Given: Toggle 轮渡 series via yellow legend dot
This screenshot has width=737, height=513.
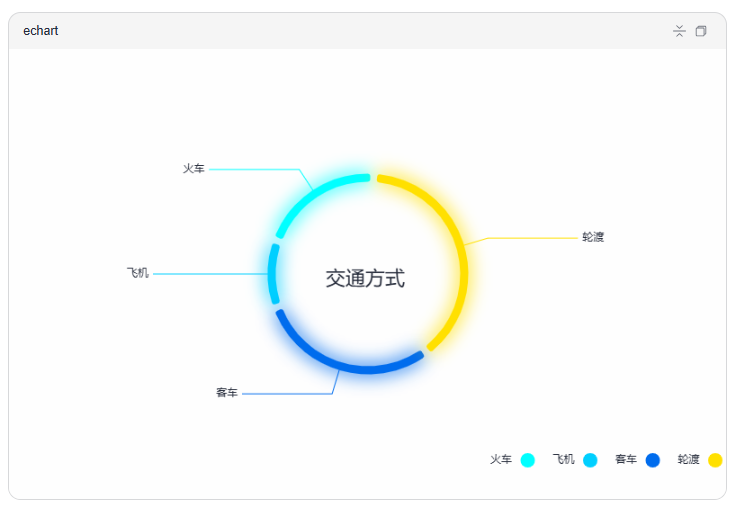Looking at the screenshot, I should (x=715, y=460).
